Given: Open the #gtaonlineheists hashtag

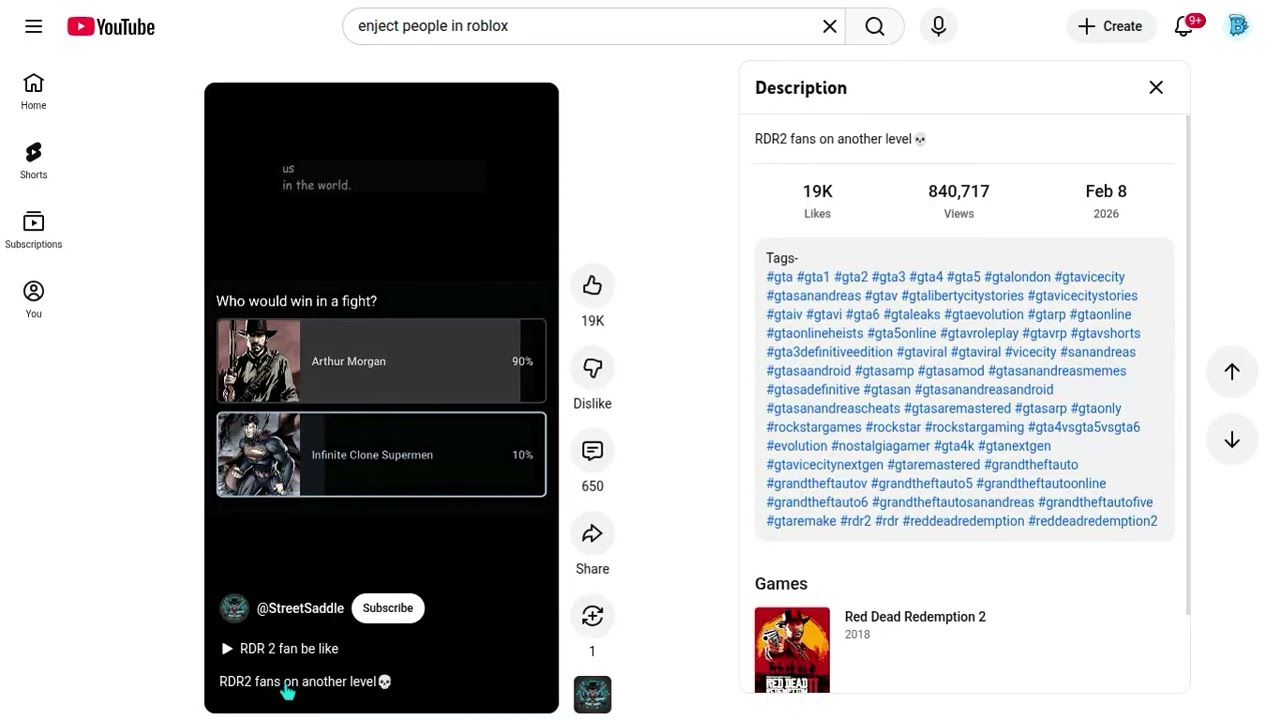Looking at the screenshot, I should point(814,334).
